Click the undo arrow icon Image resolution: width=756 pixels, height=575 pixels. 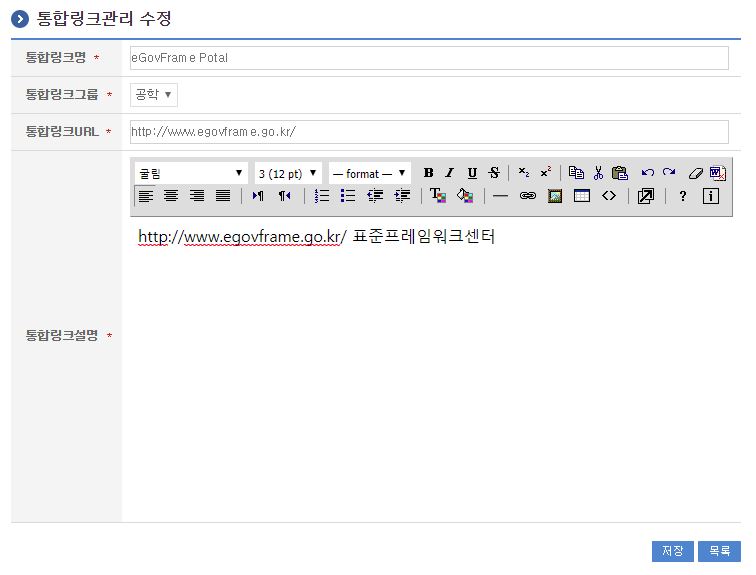tap(647, 173)
